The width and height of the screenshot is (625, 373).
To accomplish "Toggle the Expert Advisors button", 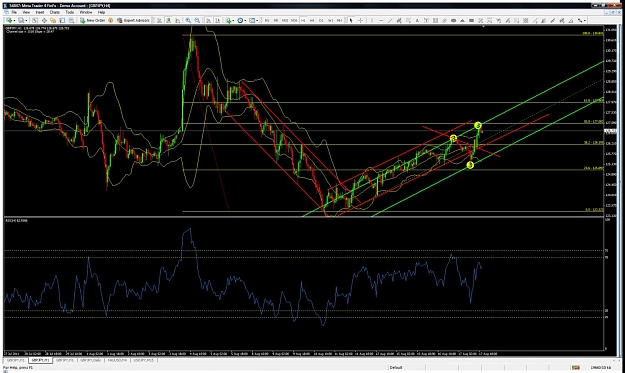I will [133, 20].
